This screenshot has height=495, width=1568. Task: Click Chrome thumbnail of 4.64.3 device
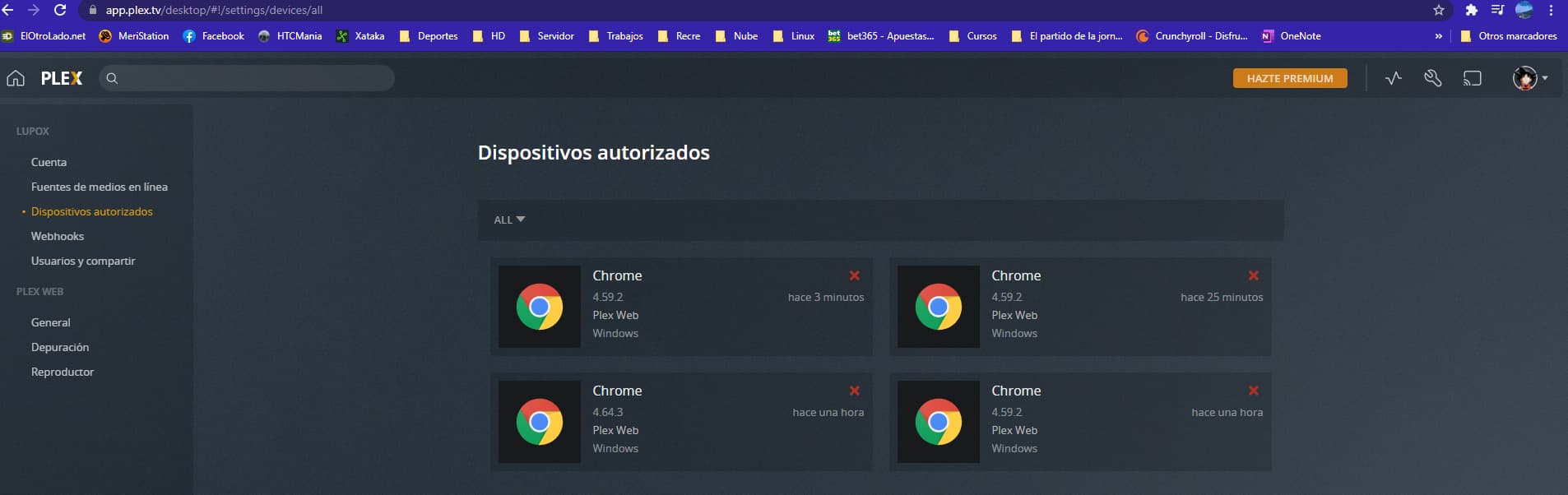pos(540,422)
